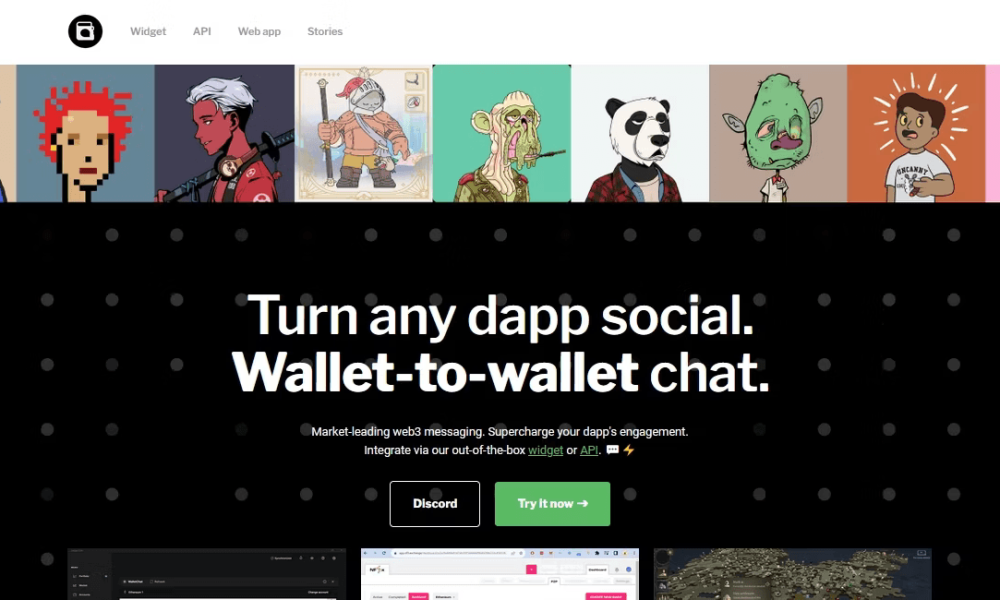Select the pixelated red-haired punk avatar
Screen dimensions: 1000x600
85,133
